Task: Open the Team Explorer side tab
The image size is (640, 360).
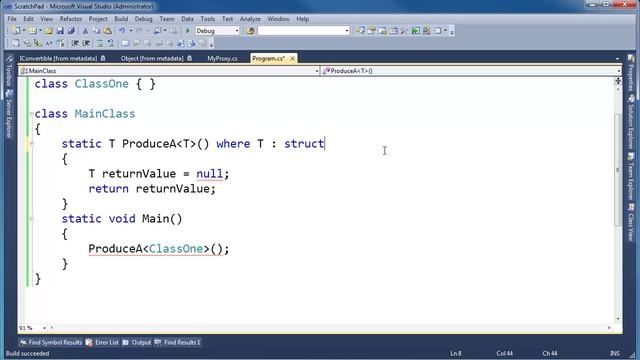Action: [631, 176]
